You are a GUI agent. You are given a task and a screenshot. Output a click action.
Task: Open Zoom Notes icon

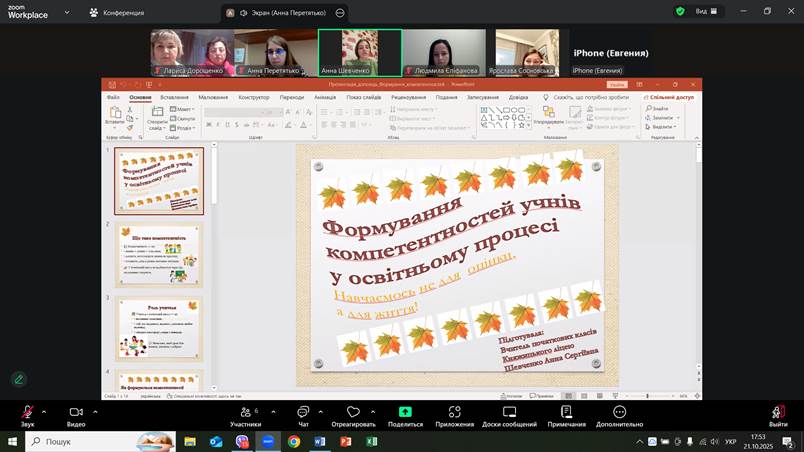point(566,412)
